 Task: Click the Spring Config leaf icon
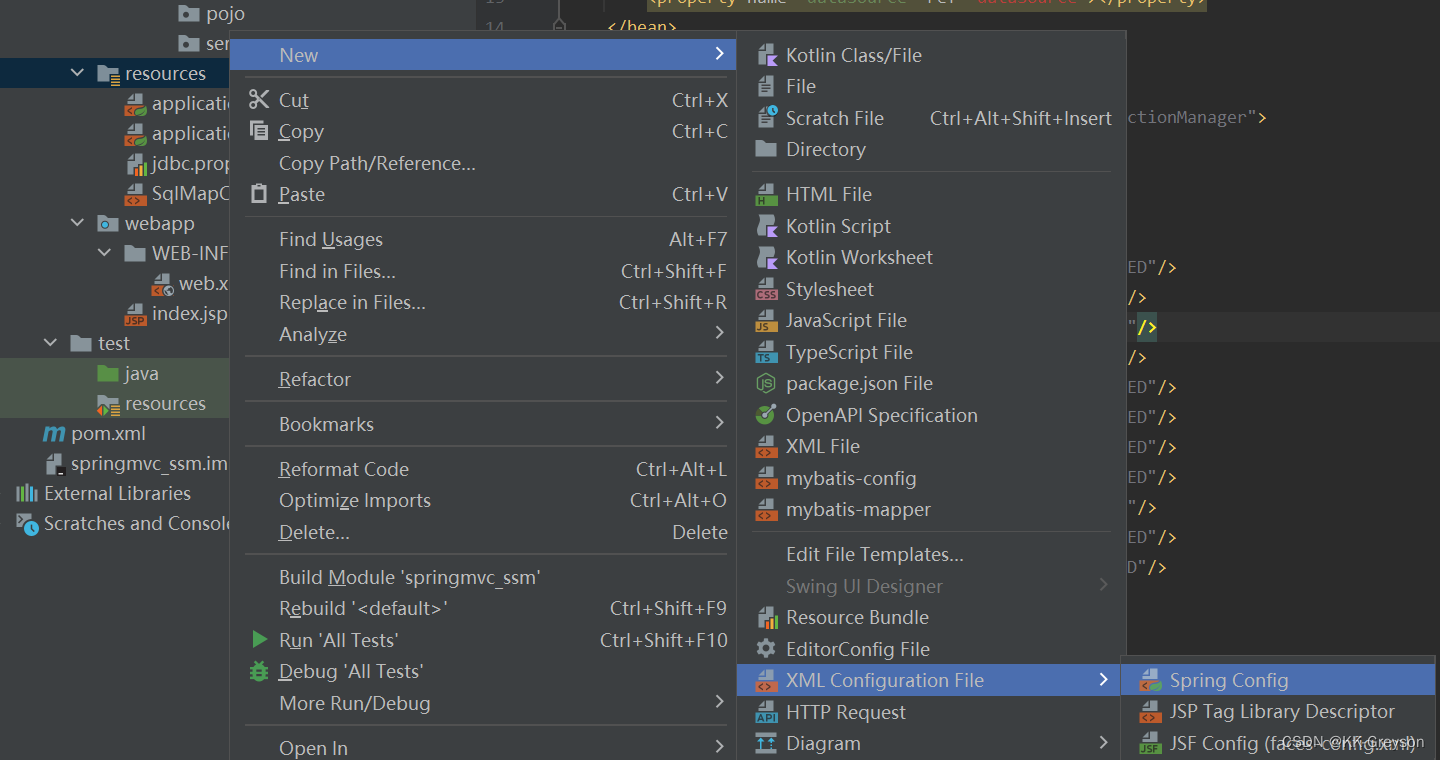(1151, 680)
